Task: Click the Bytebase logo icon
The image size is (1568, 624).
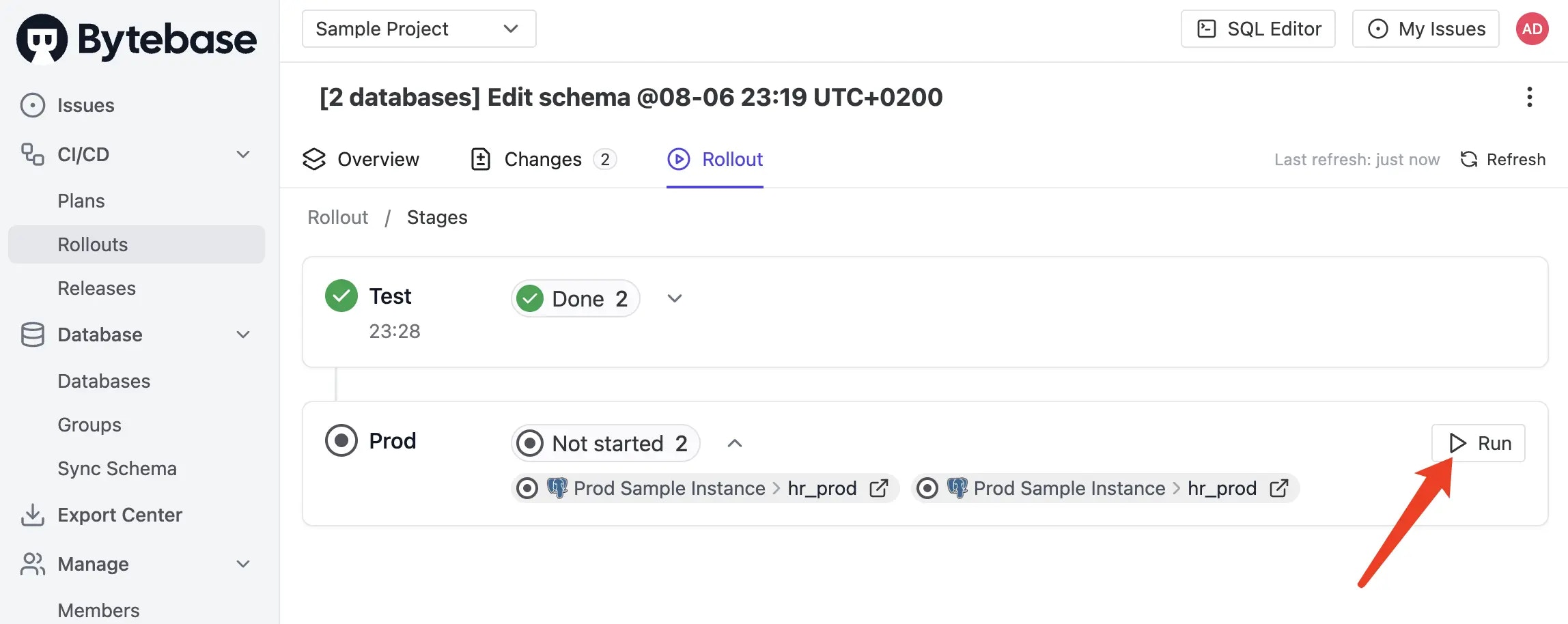Action: click(x=42, y=39)
